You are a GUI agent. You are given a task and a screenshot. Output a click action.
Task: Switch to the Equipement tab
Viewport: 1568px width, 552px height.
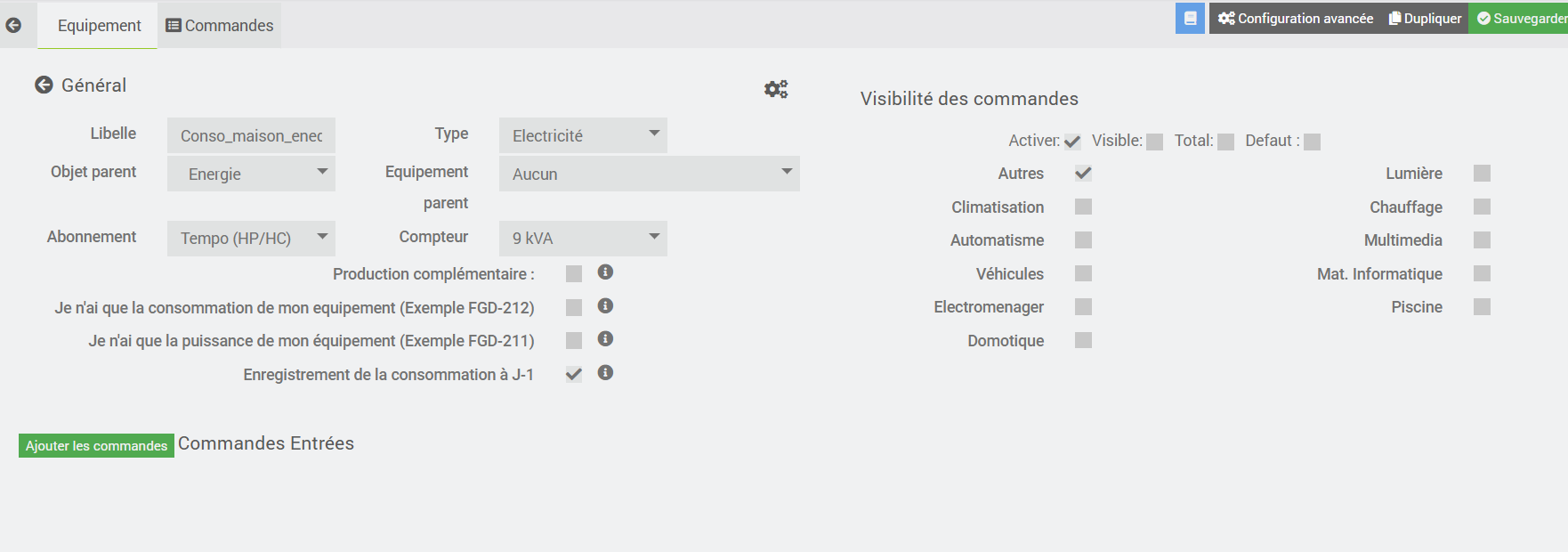tap(98, 26)
